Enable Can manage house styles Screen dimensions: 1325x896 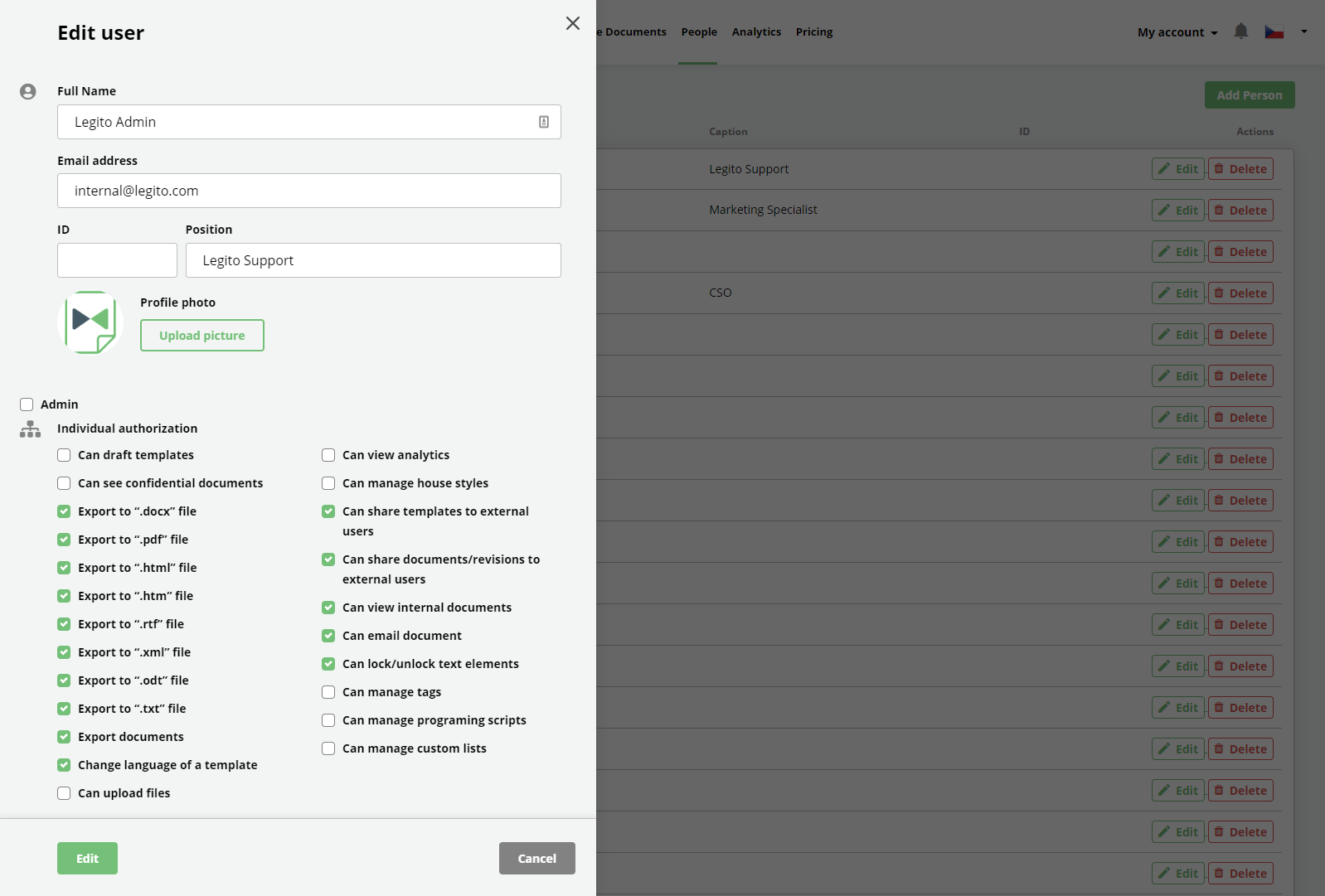[328, 483]
